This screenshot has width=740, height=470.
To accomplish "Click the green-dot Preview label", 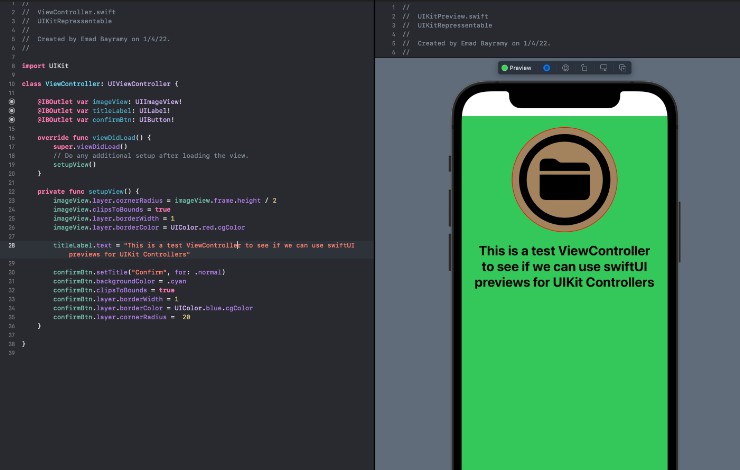I will tap(516, 68).
